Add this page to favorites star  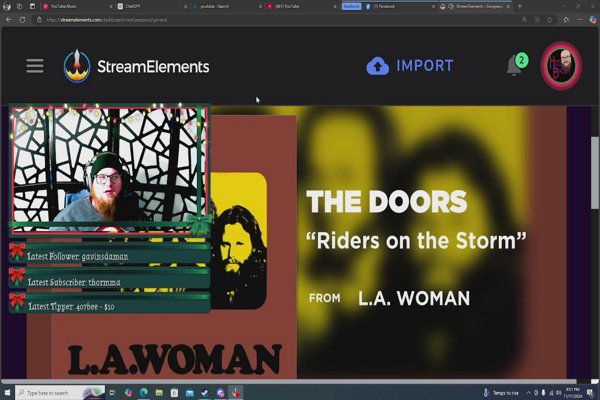pyautogui.click(x=550, y=20)
